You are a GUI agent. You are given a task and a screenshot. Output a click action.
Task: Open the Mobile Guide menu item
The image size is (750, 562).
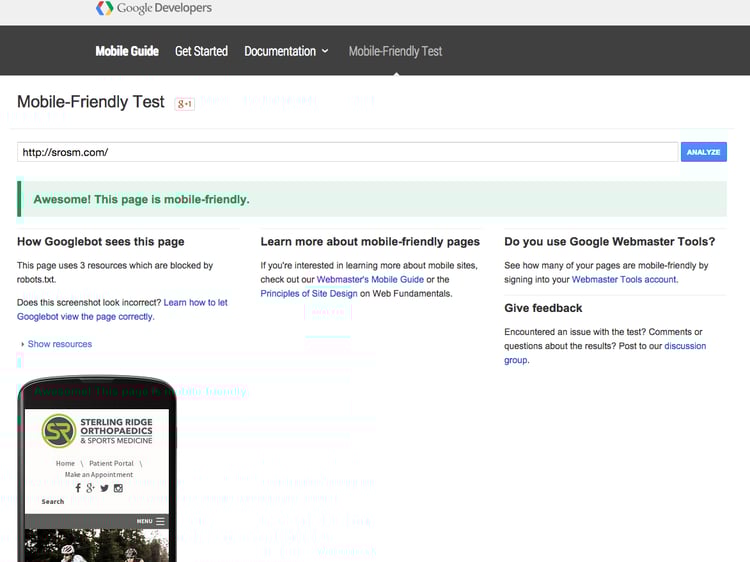(x=127, y=51)
